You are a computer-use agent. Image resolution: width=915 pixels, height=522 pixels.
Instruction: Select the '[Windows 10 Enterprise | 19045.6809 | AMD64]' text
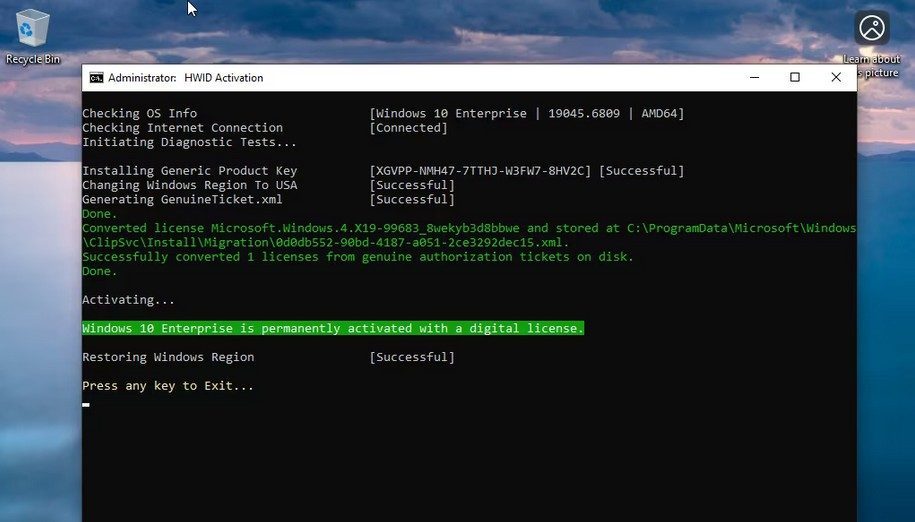coord(526,113)
